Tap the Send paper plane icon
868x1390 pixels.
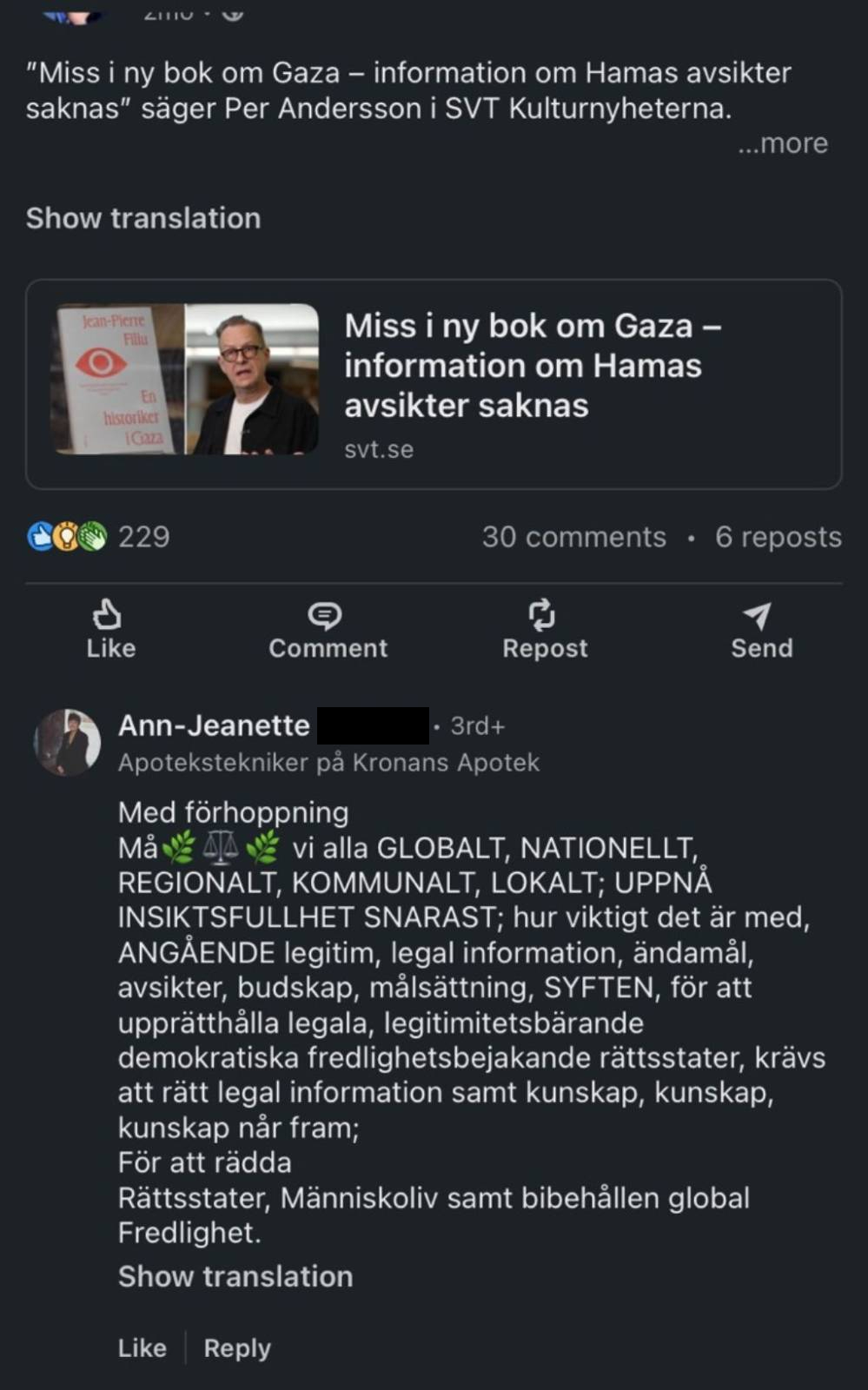(x=758, y=615)
